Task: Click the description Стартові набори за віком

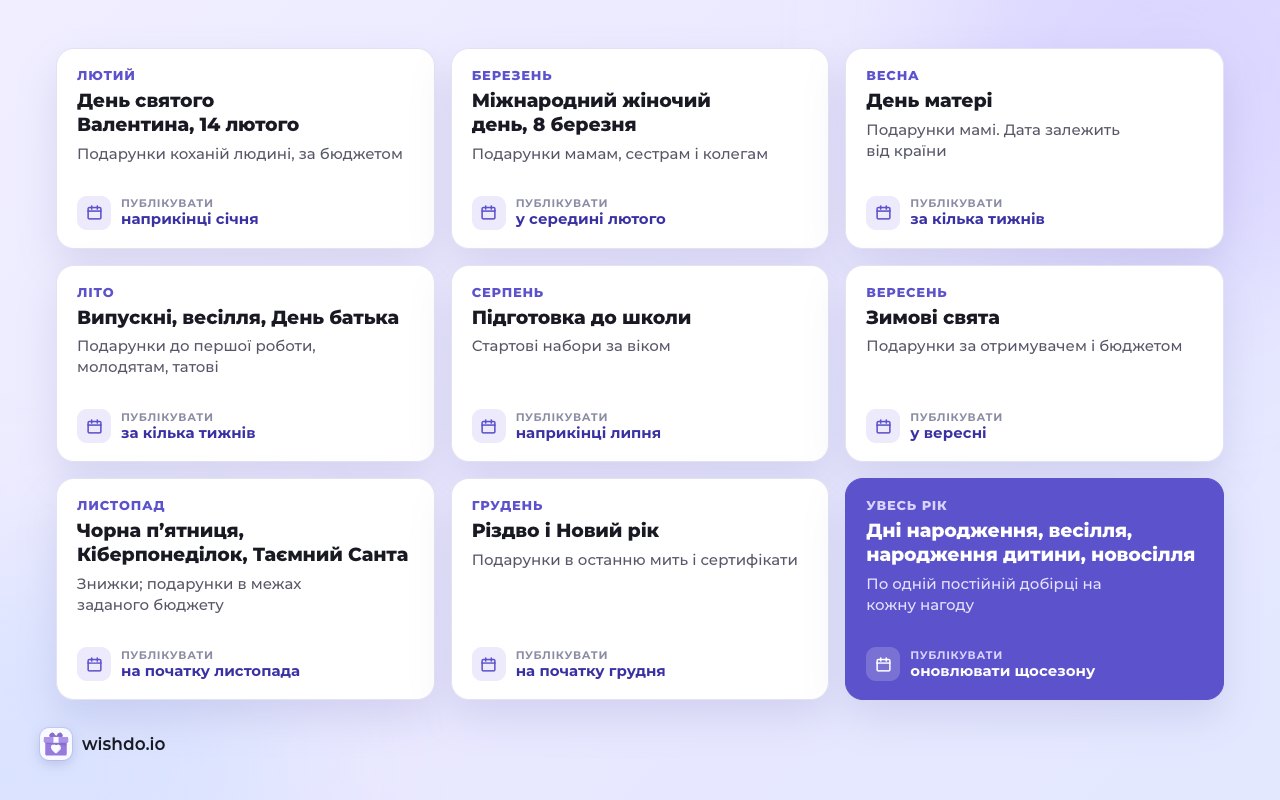Action: [x=571, y=346]
